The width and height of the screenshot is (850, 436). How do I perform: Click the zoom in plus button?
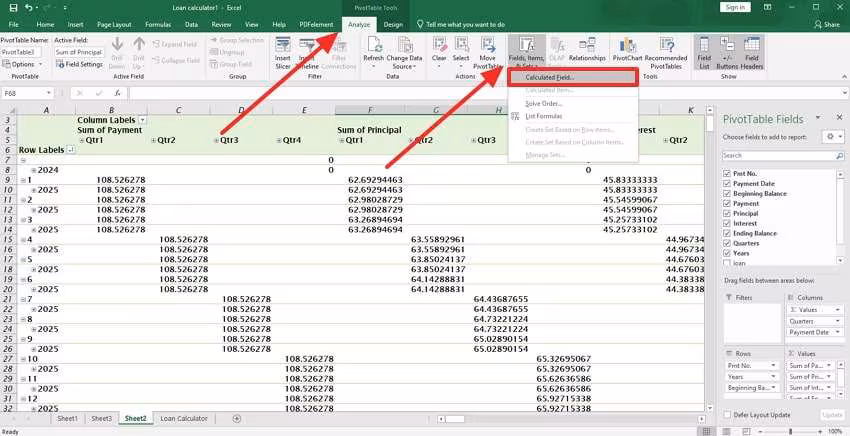[x=822, y=432]
